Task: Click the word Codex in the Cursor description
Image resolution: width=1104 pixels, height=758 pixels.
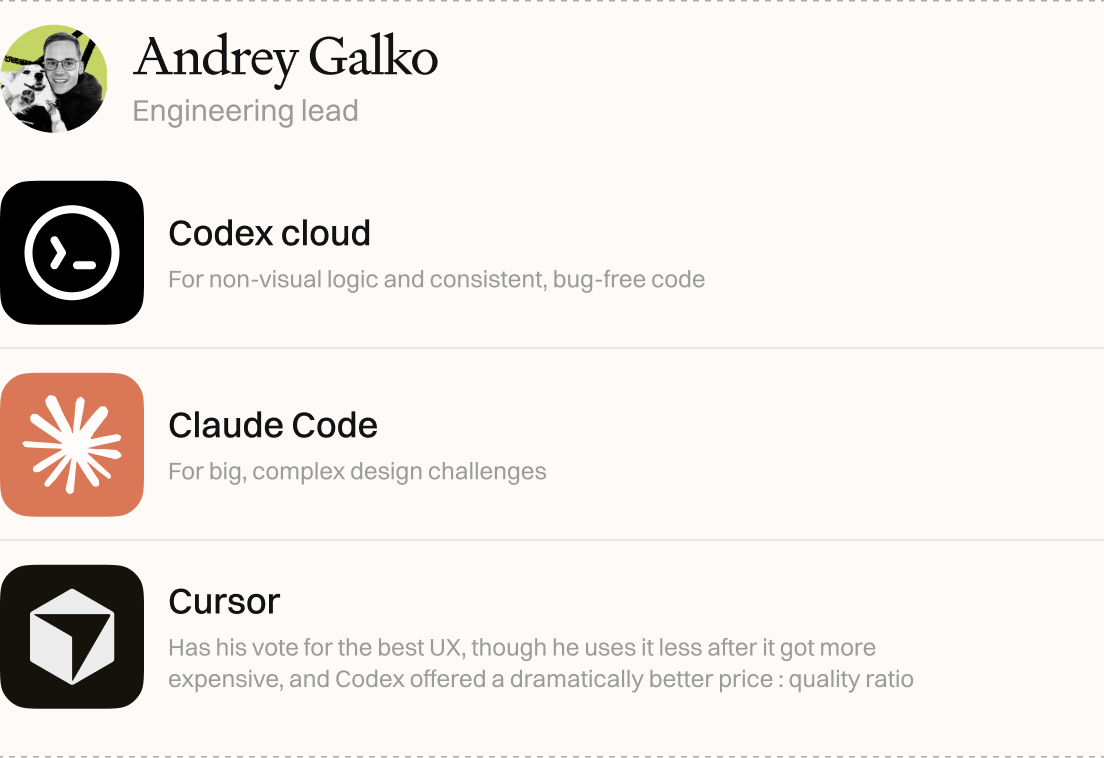Action: coord(370,680)
